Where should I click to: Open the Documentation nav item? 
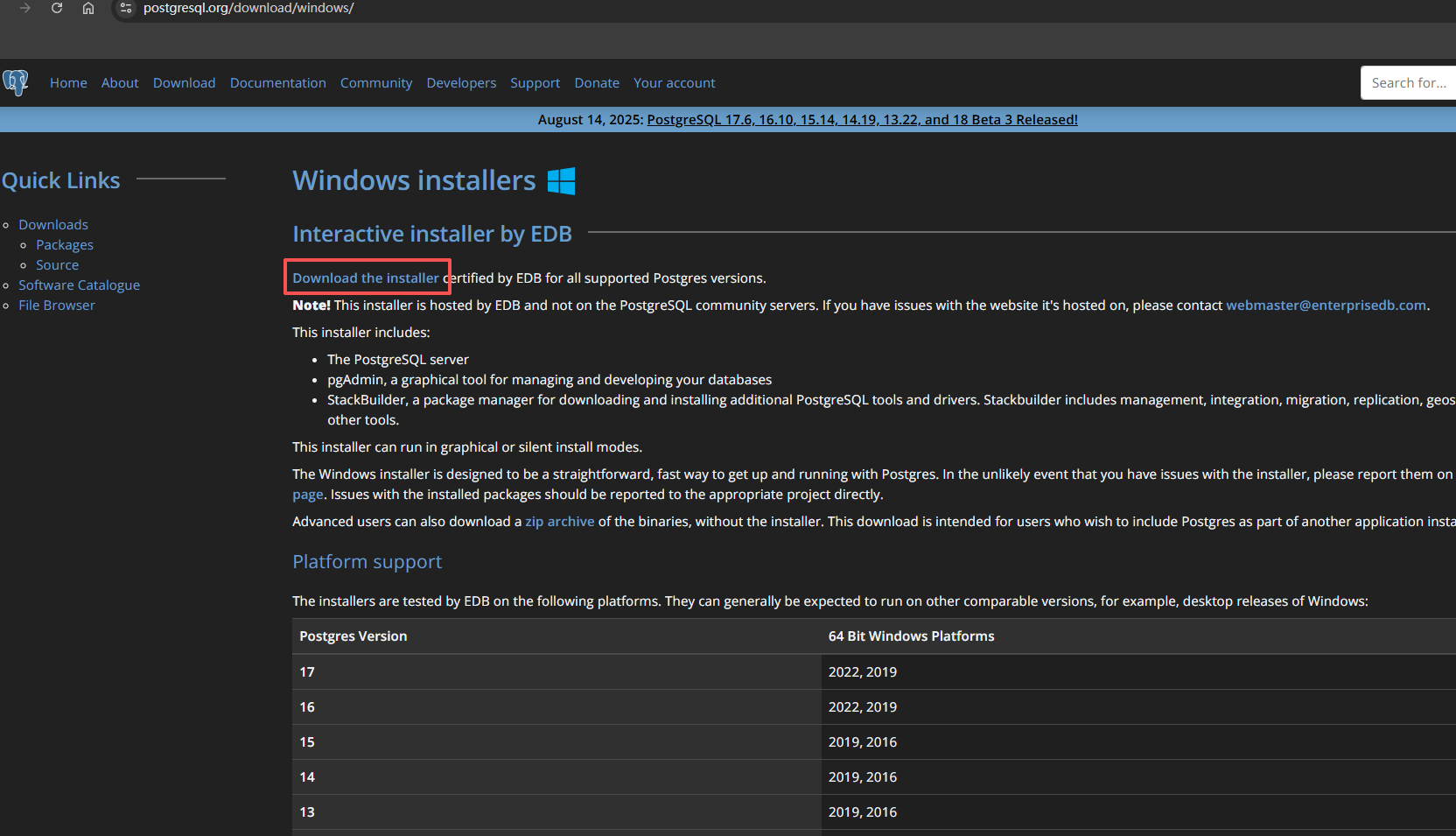pos(278,83)
